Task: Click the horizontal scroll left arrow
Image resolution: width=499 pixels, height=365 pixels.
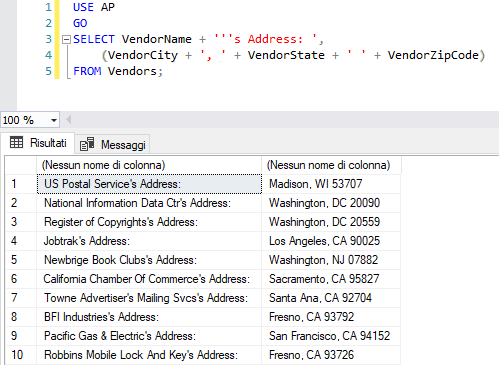Action: click(x=69, y=120)
